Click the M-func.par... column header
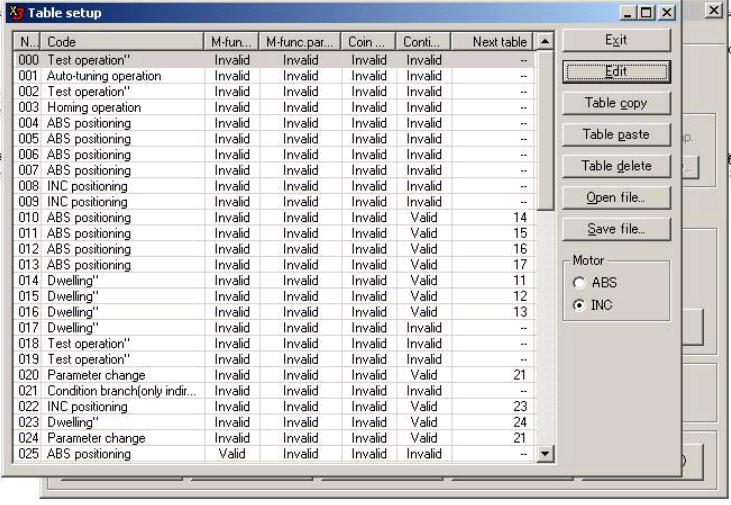The width and height of the screenshot is (731, 505). 299,42
